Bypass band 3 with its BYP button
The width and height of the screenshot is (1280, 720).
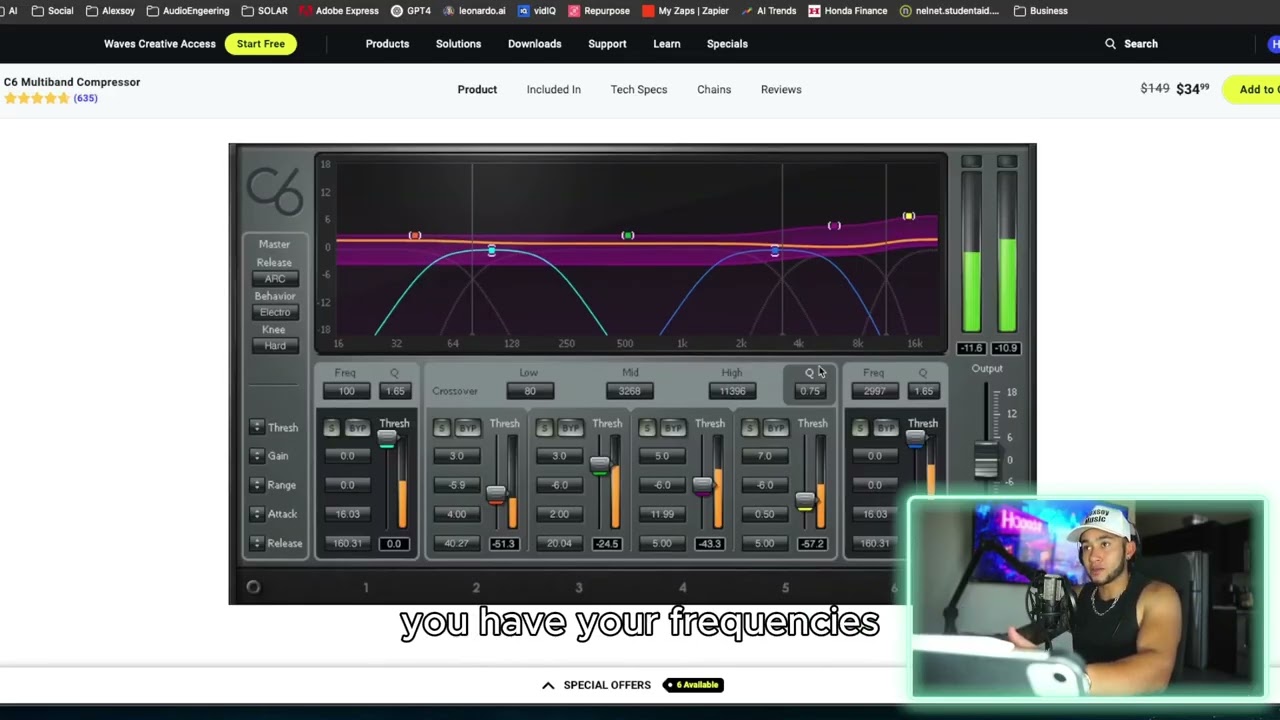pos(570,428)
